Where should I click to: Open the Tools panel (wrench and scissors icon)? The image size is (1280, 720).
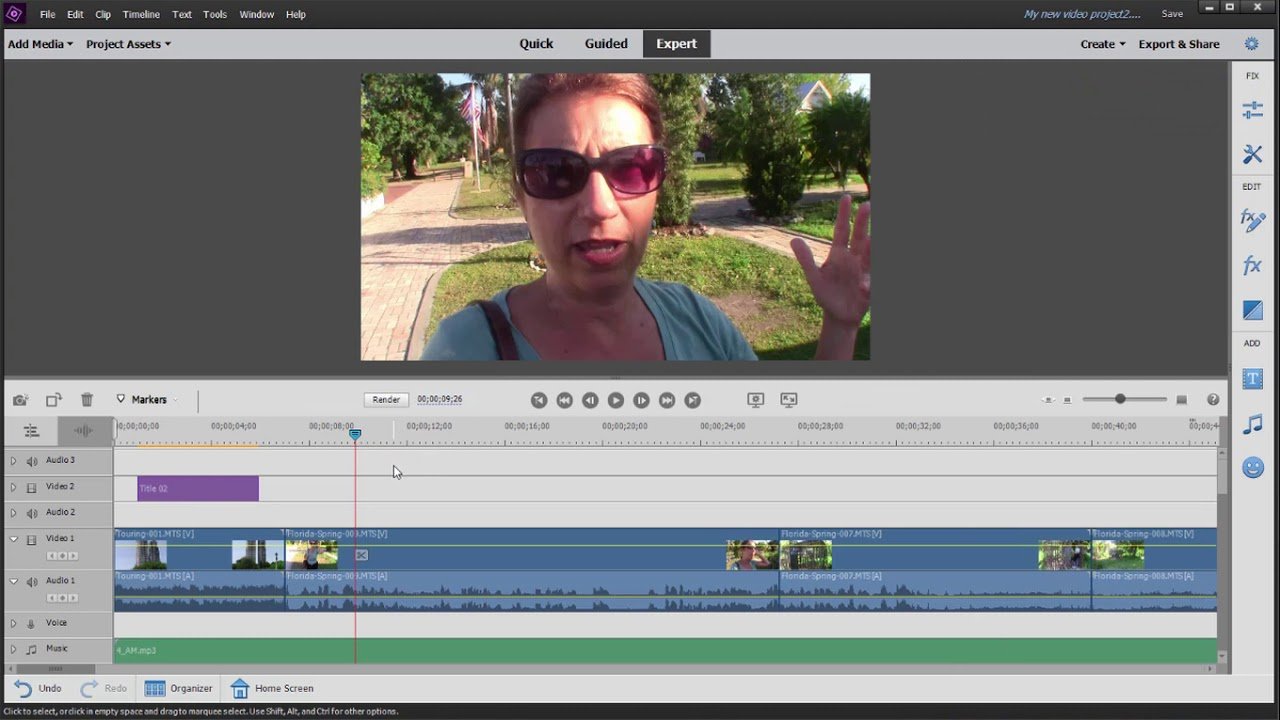[x=1252, y=154]
